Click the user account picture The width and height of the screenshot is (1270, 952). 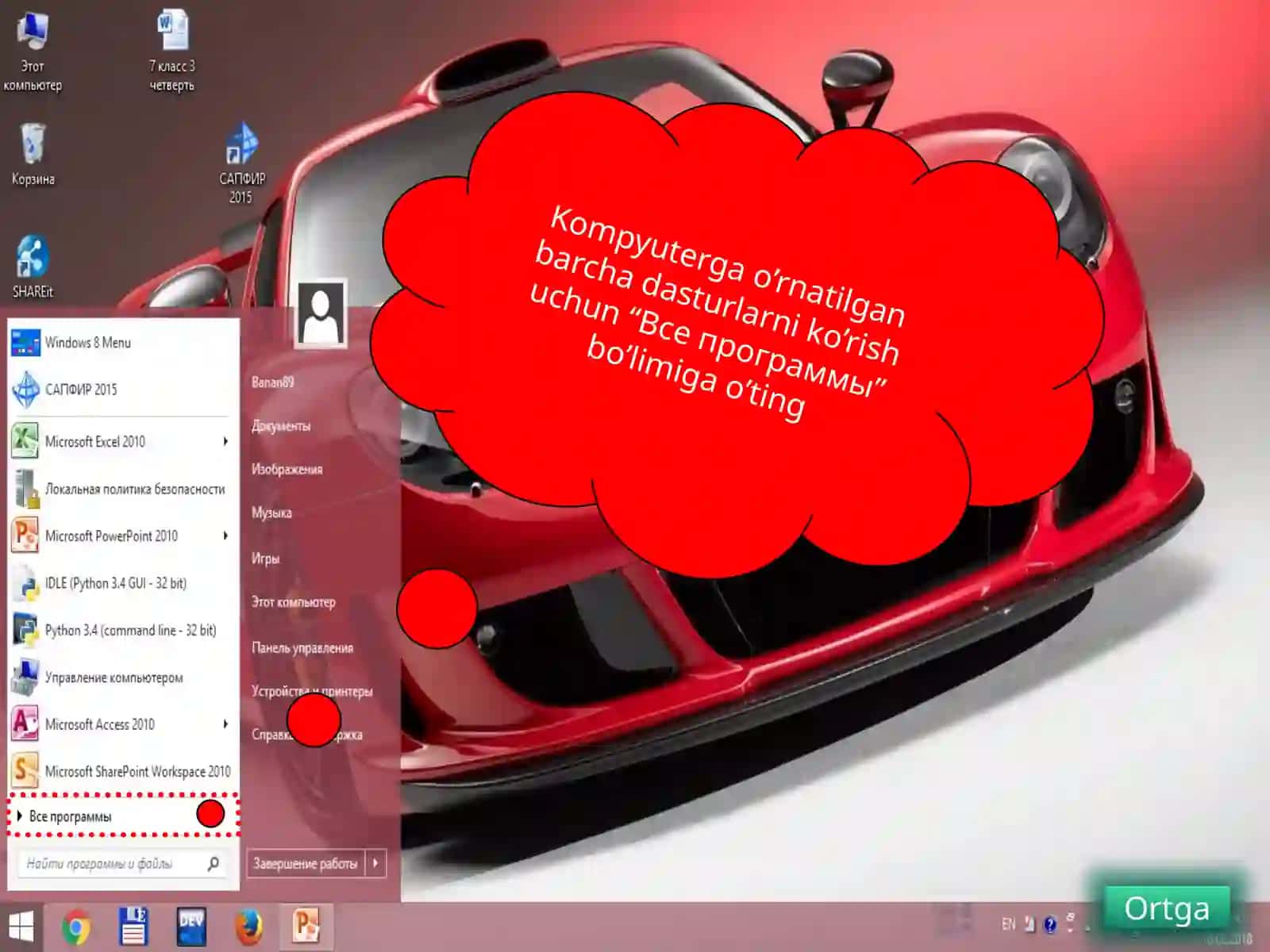[321, 313]
